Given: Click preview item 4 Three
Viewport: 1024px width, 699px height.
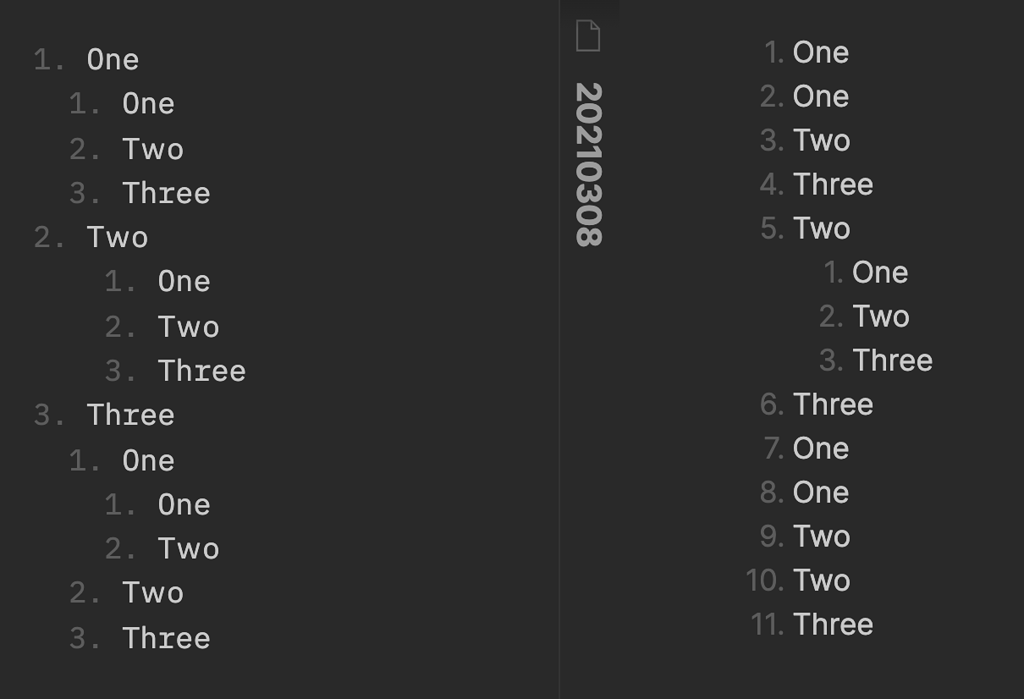Looking at the screenshot, I should (833, 184).
